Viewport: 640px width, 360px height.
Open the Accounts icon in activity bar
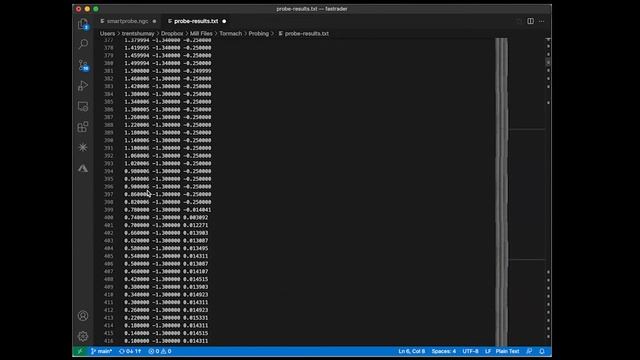tap(83, 316)
